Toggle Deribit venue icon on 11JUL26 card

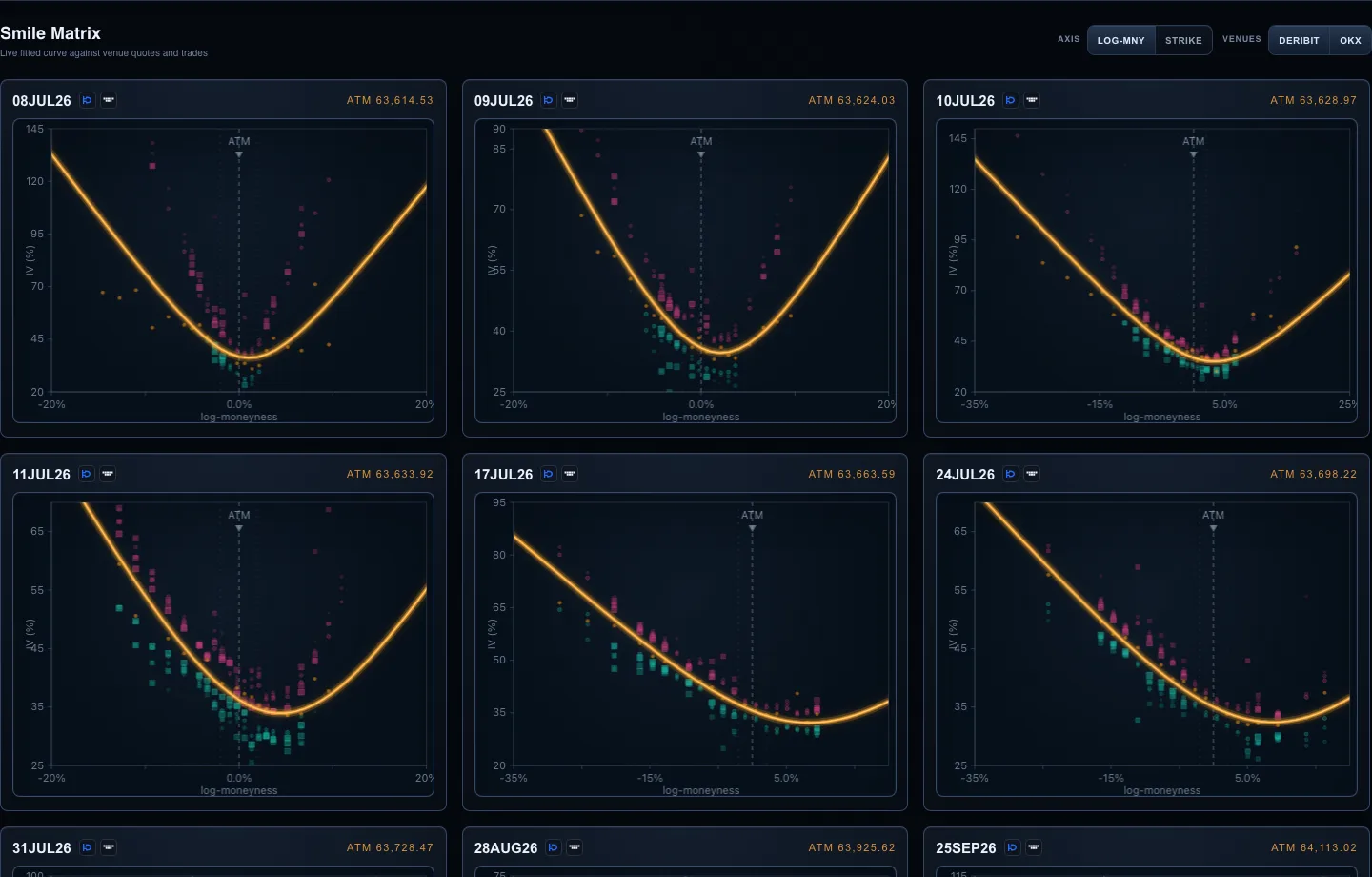(87, 474)
